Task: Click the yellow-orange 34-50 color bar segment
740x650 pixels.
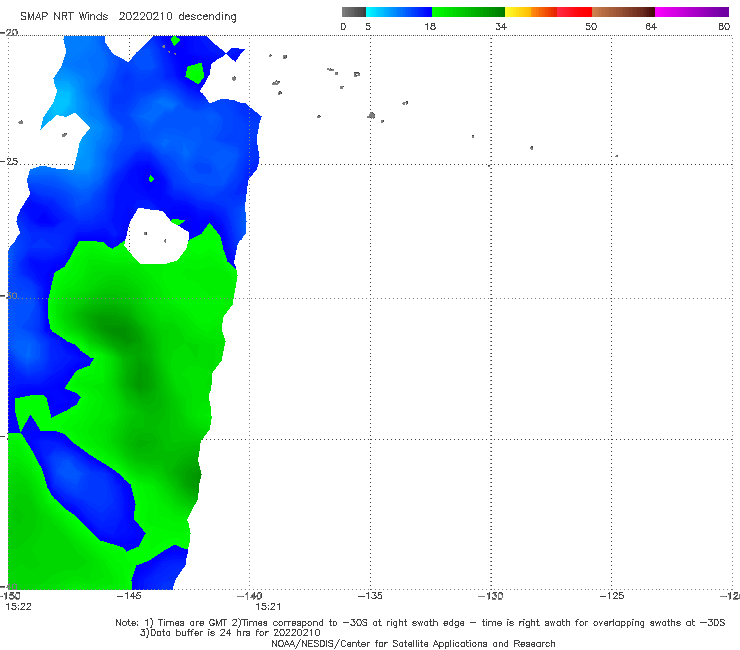Action: pos(548,12)
